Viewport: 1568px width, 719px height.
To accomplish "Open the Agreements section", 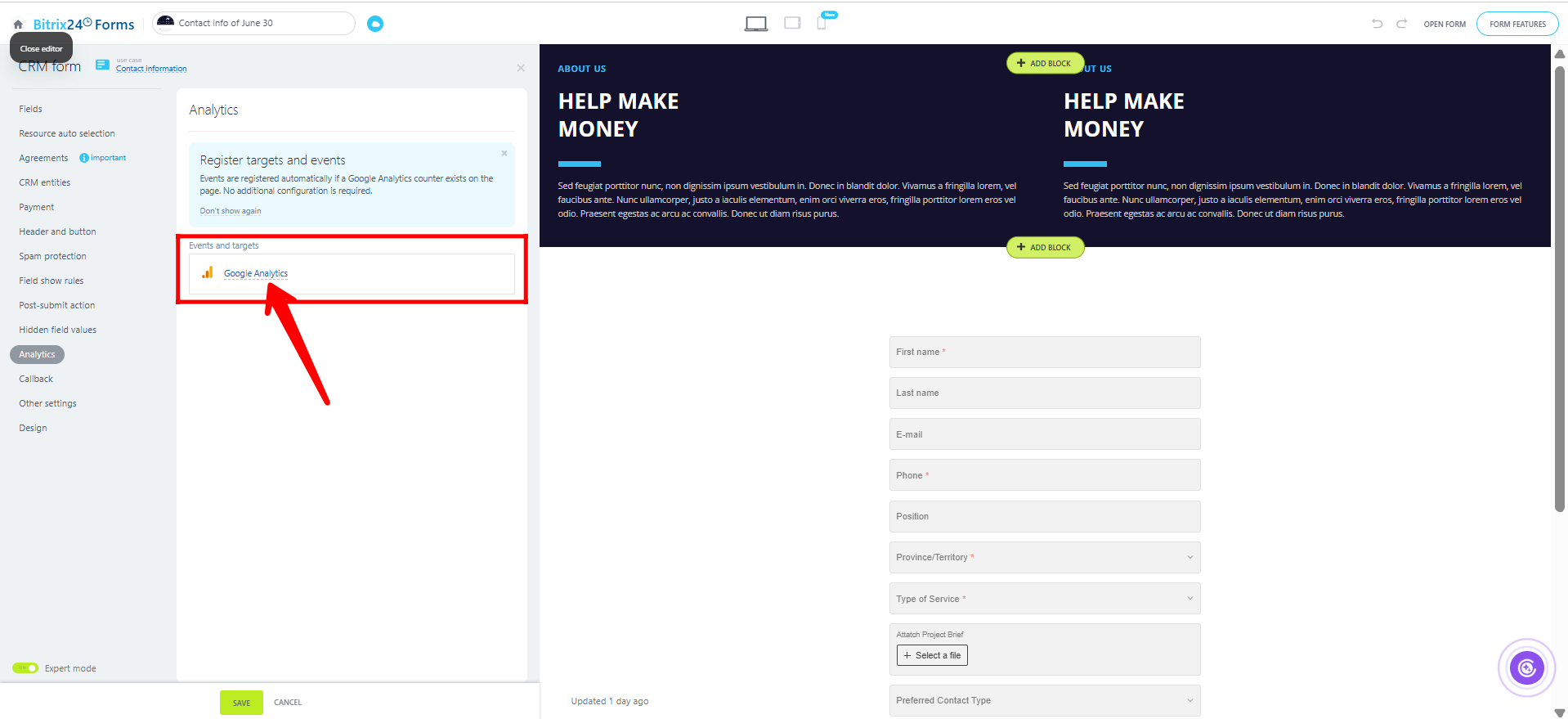I will [x=43, y=158].
